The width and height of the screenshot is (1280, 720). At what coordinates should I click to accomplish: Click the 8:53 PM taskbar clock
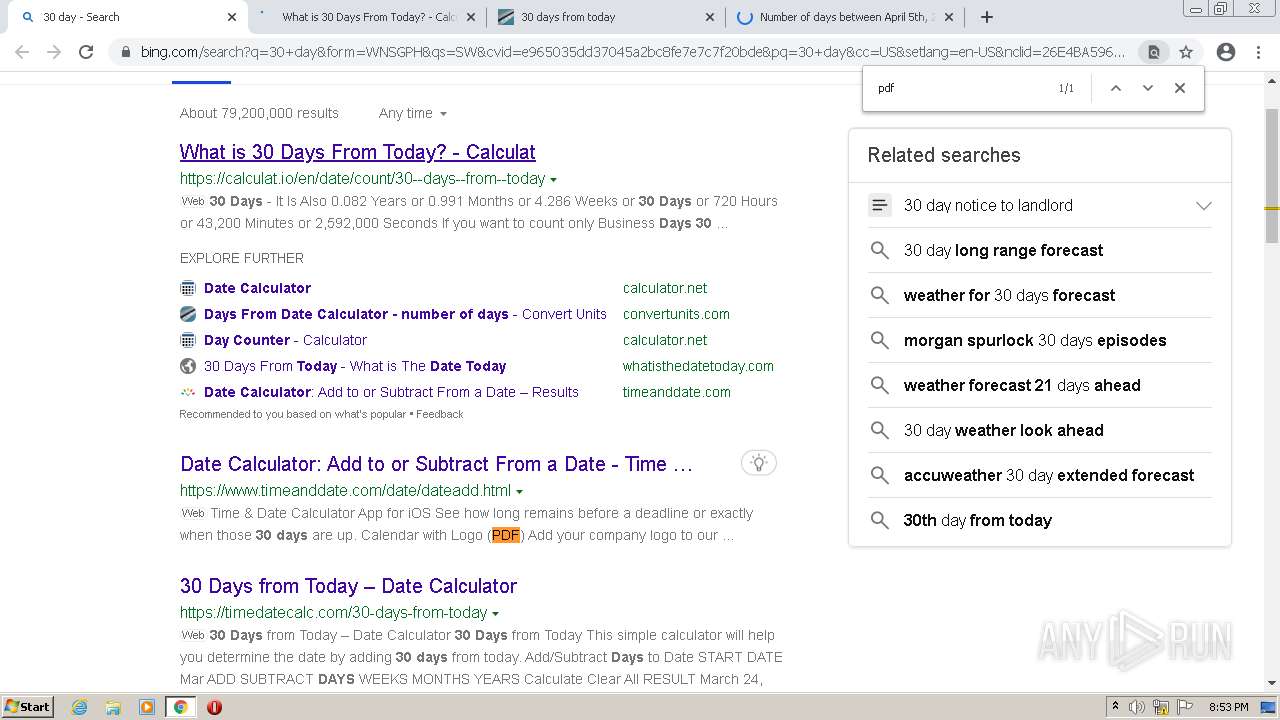(1229, 707)
